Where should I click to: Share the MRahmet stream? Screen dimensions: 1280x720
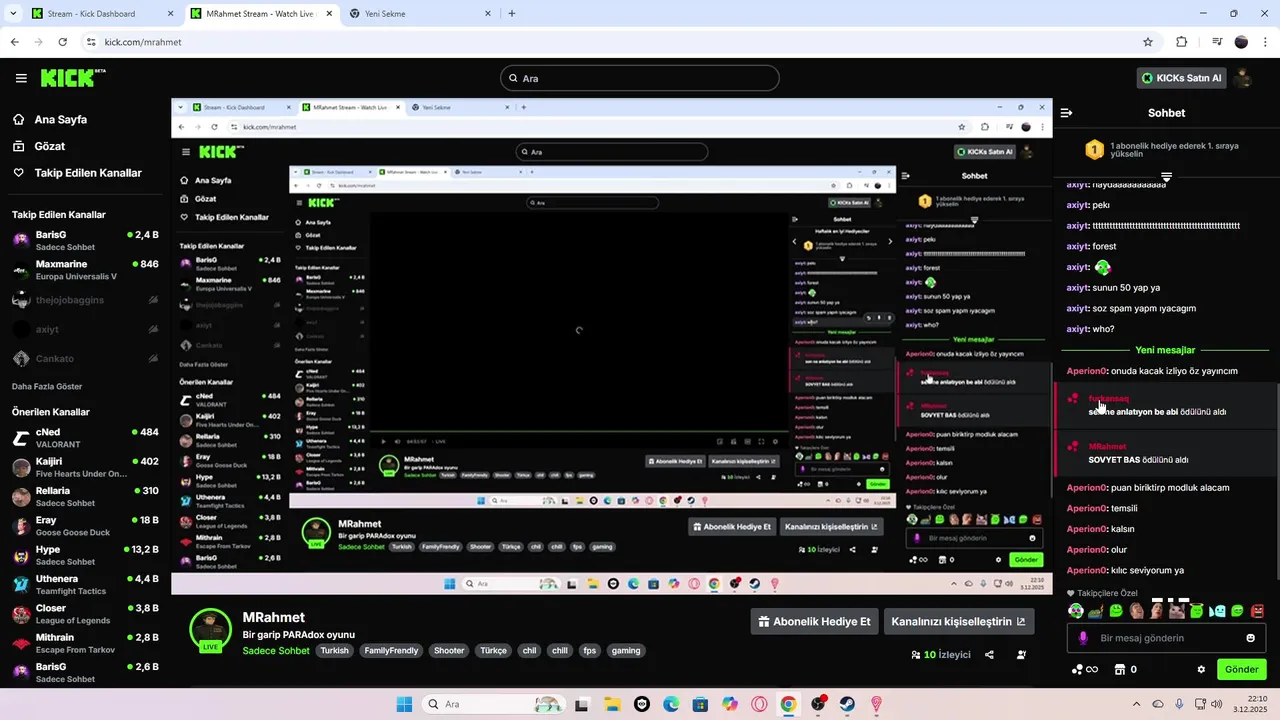989,655
